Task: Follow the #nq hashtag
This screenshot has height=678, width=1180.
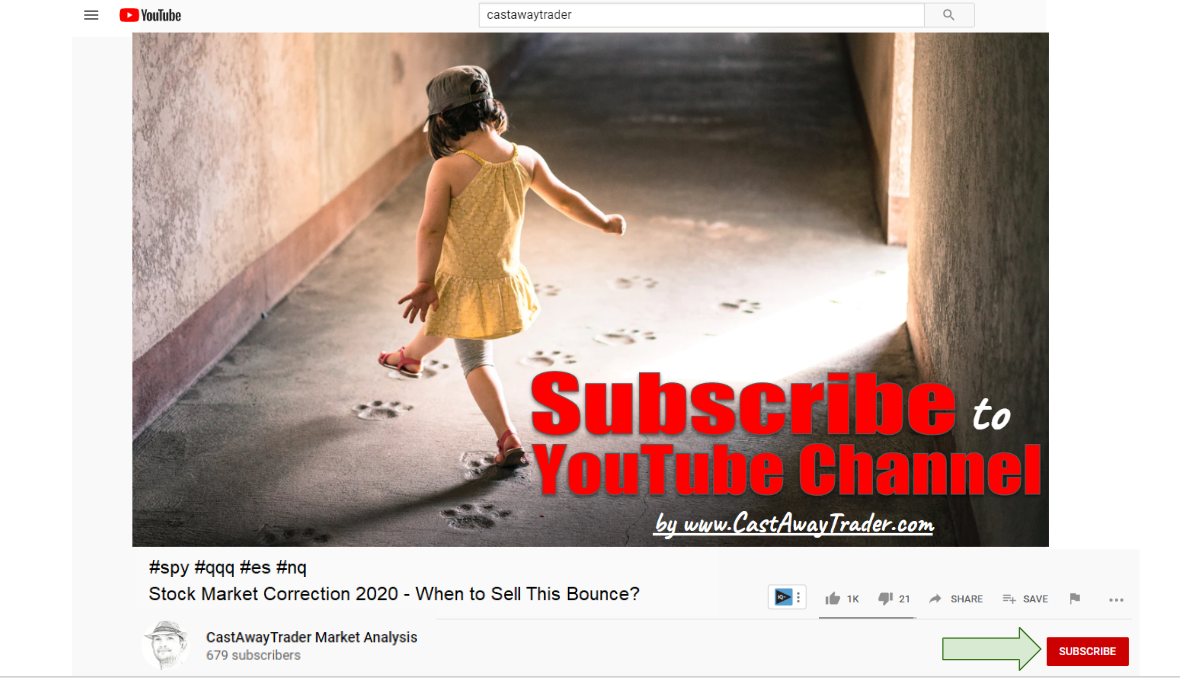Action: point(291,567)
